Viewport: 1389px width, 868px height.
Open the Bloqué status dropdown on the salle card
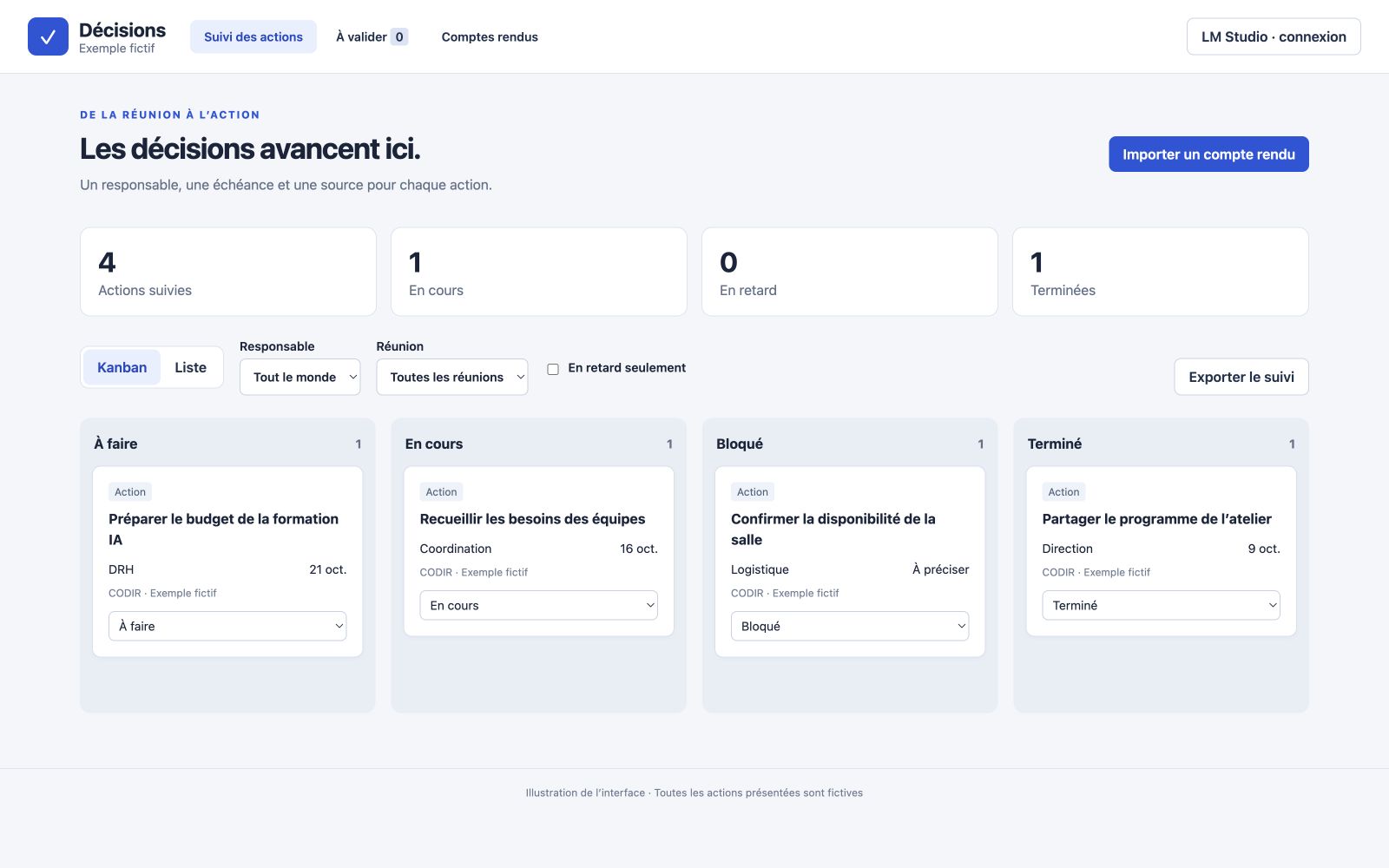pos(850,626)
